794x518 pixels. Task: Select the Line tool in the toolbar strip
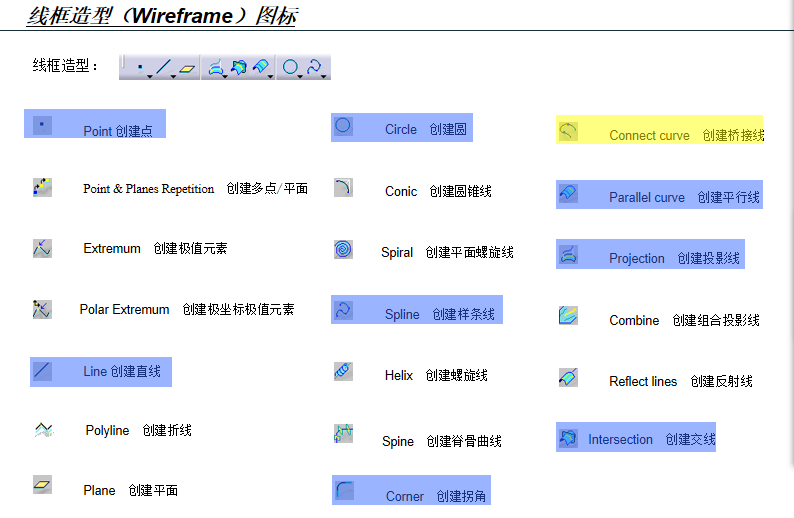pyautogui.click(x=163, y=67)
